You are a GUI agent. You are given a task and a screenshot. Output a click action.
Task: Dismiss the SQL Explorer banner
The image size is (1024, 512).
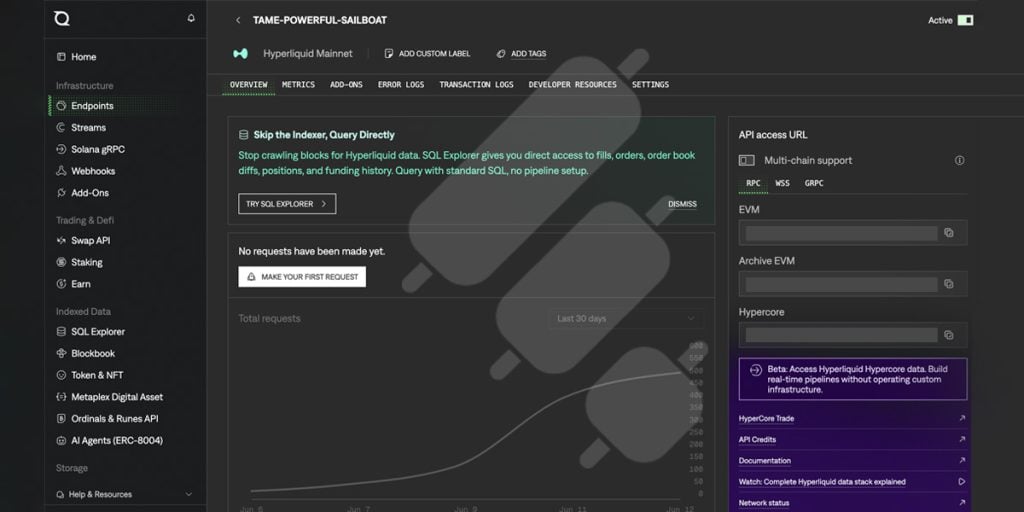[682, 204]
